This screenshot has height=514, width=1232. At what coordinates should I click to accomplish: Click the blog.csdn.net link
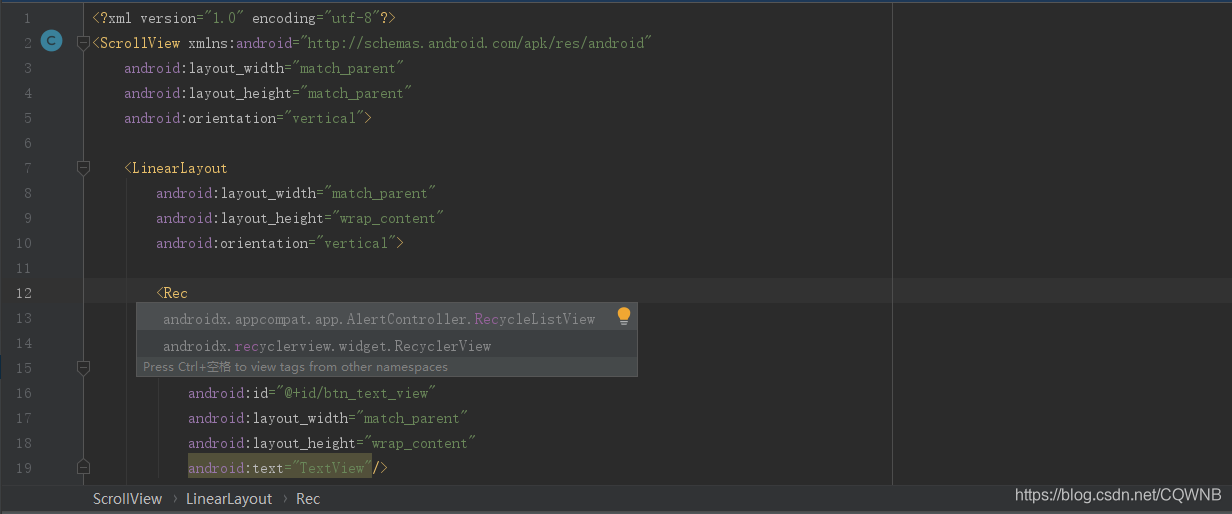[1118, 495]
